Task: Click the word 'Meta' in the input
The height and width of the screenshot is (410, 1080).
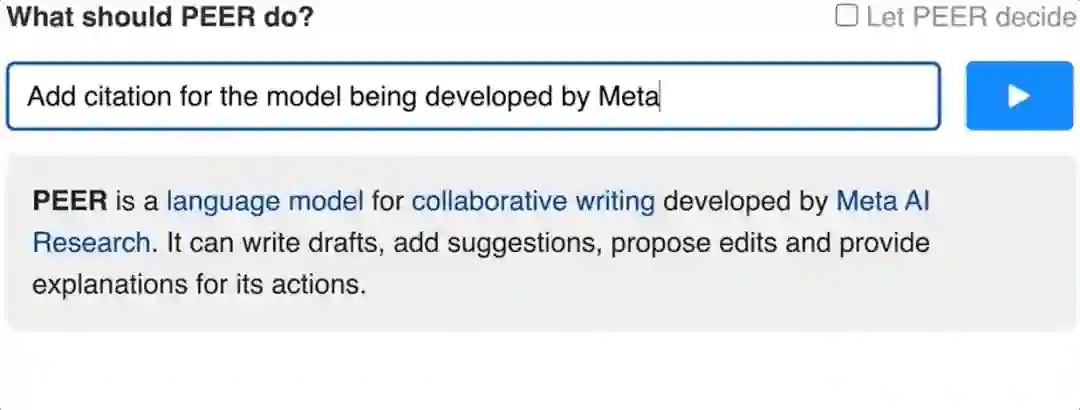Action: [x=628, y=97]
